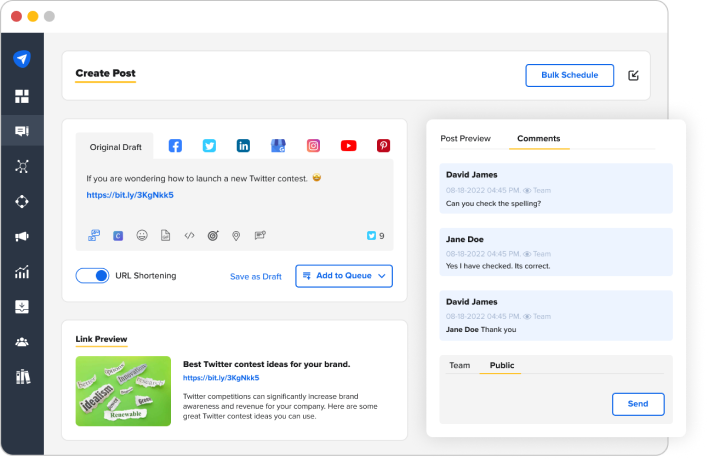Click the Link Preview heading
The image size is (708, 459).
pos(101,339)
